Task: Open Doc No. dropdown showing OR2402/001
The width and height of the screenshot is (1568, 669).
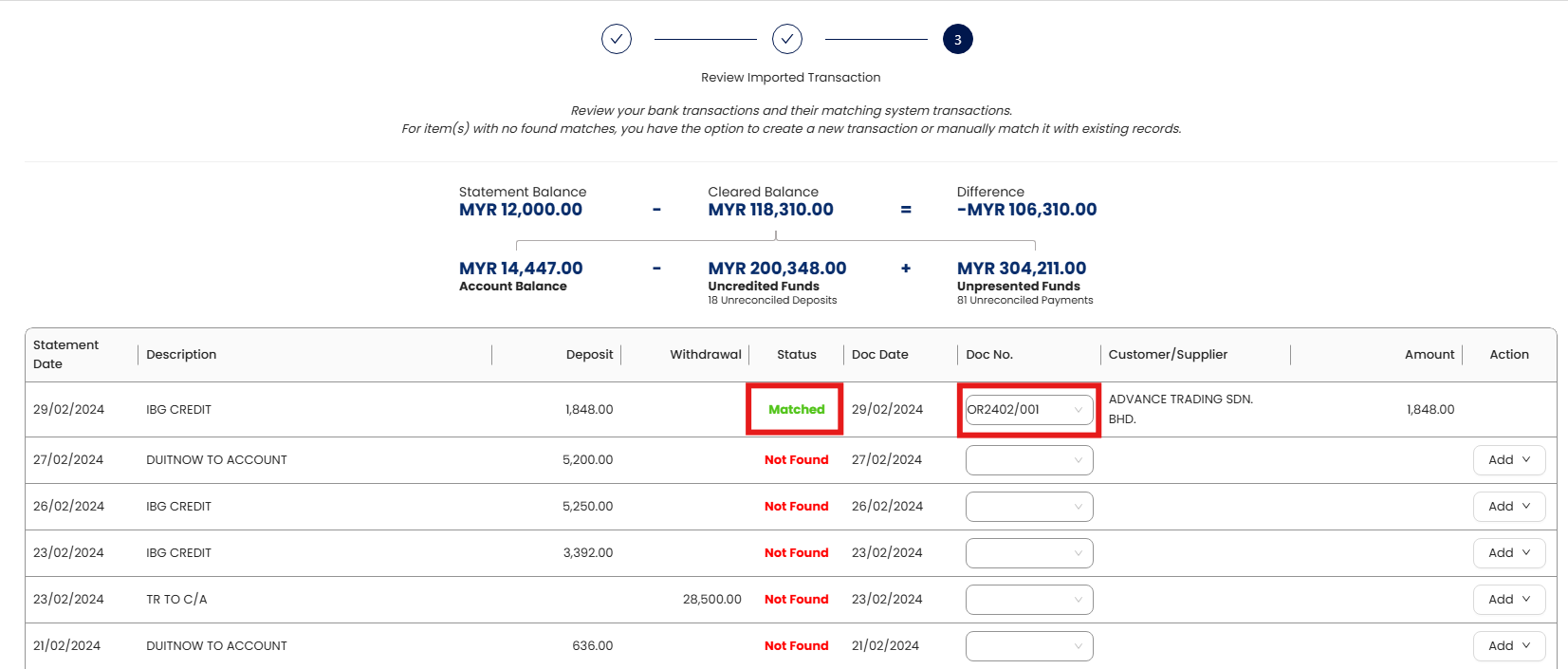Action: (1029, 410)
